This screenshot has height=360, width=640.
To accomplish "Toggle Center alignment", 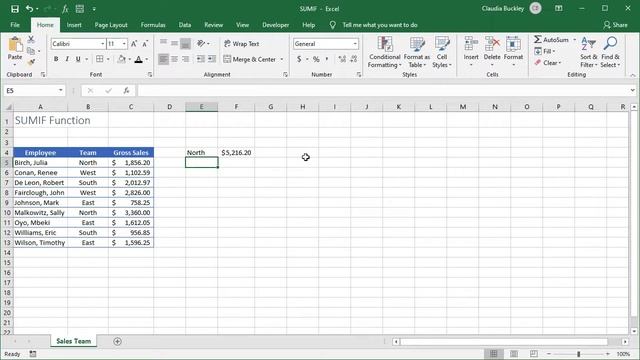I will (174, 59).
